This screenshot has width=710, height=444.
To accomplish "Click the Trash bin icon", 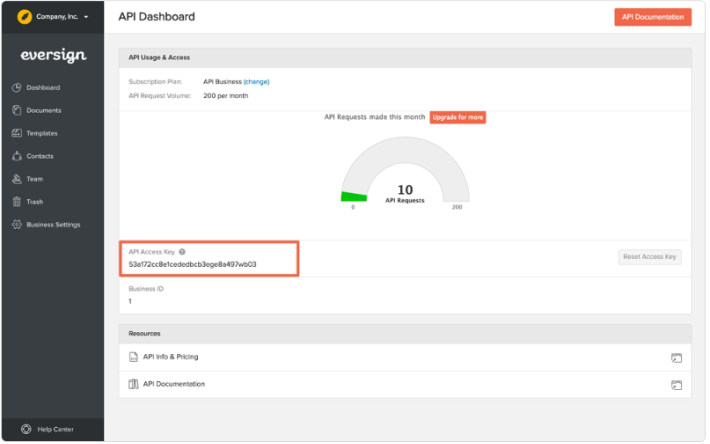I will pos(17,201).
